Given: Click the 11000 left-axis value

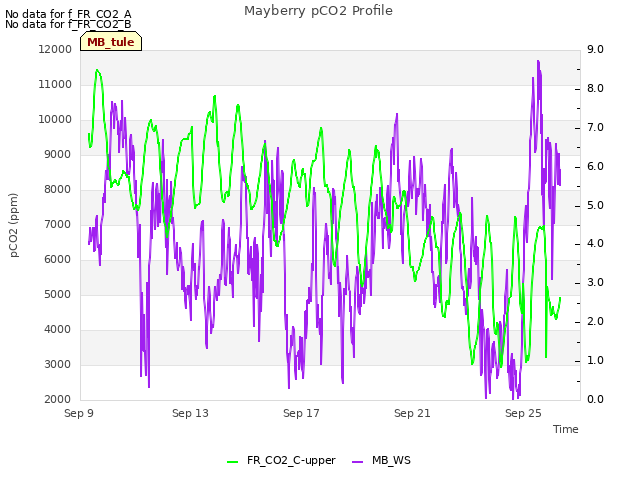Looking at the screenshot, I should [x=55, y=84].
